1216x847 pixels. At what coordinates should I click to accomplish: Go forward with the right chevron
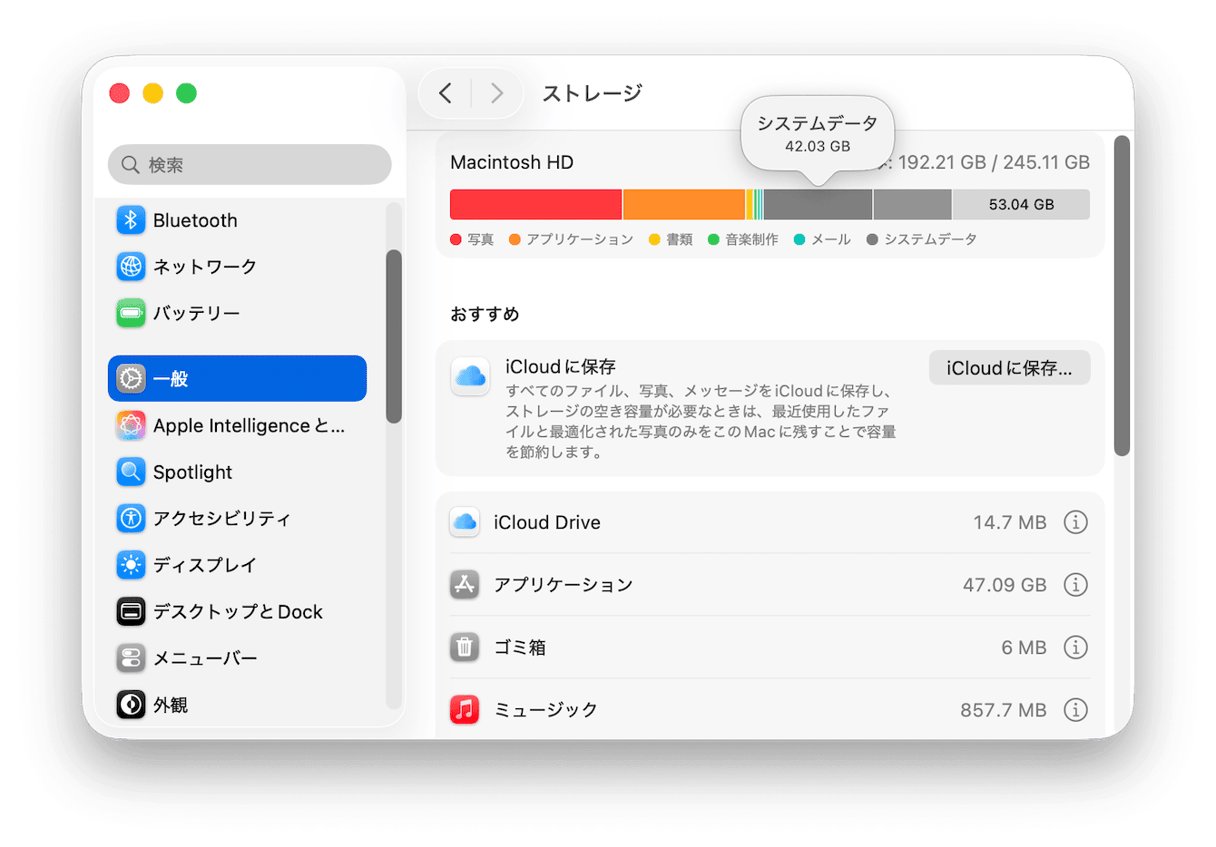tap(497, 93)
